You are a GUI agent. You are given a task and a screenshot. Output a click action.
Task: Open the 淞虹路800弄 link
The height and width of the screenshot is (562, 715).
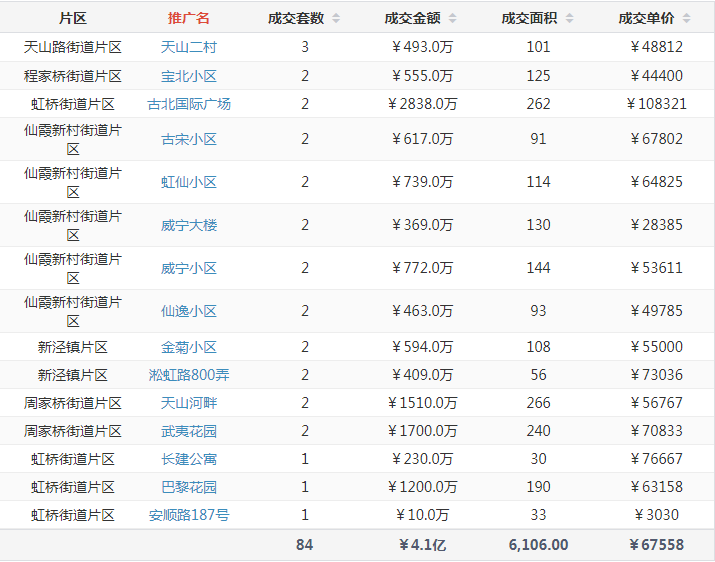click(189, 375)
